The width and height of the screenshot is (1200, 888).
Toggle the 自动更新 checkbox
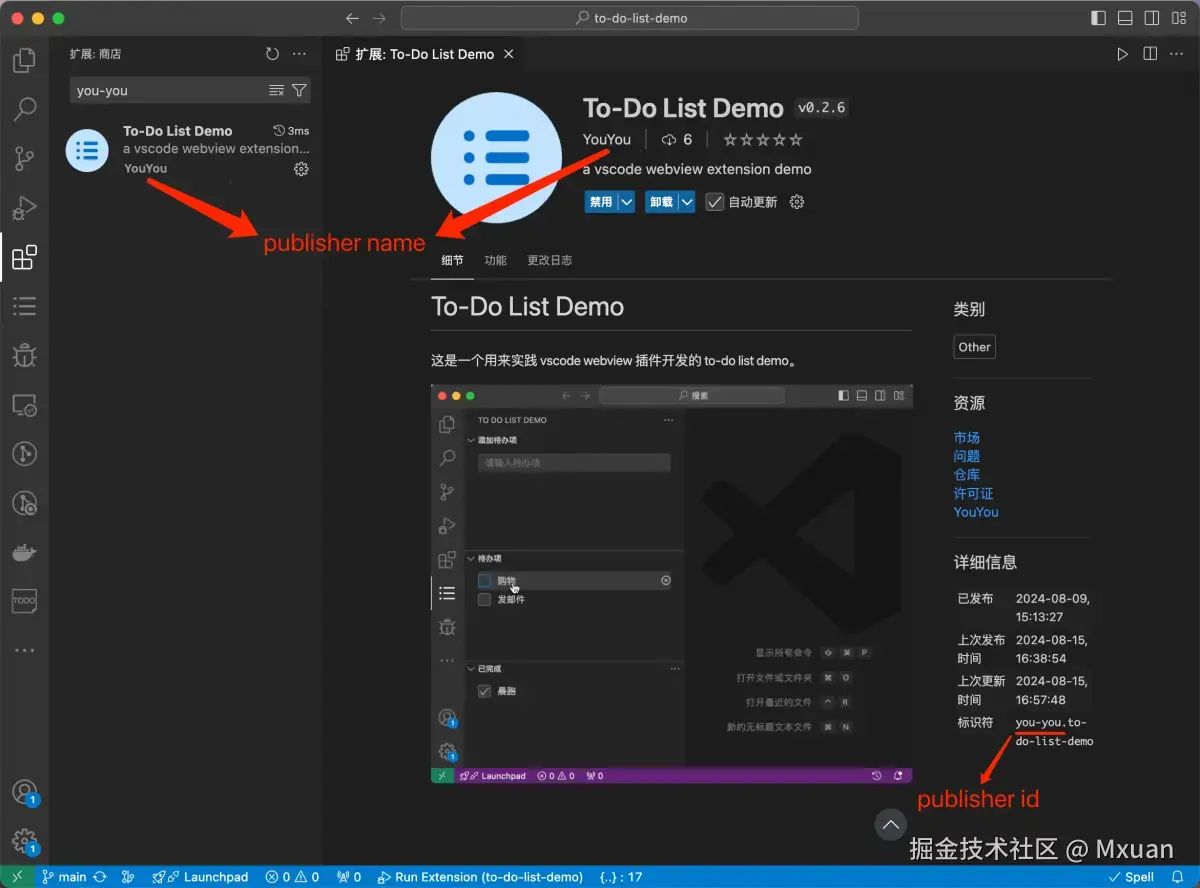click(714, 202)
